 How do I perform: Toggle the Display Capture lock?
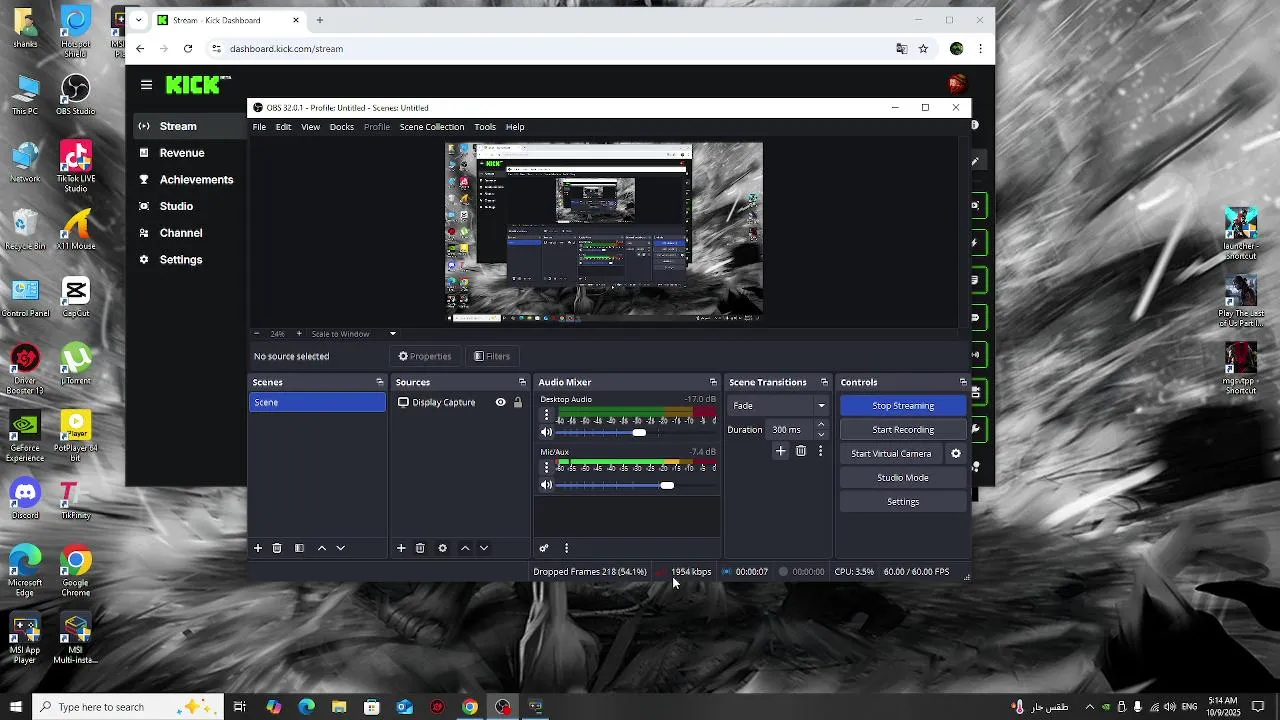[518, 402]
